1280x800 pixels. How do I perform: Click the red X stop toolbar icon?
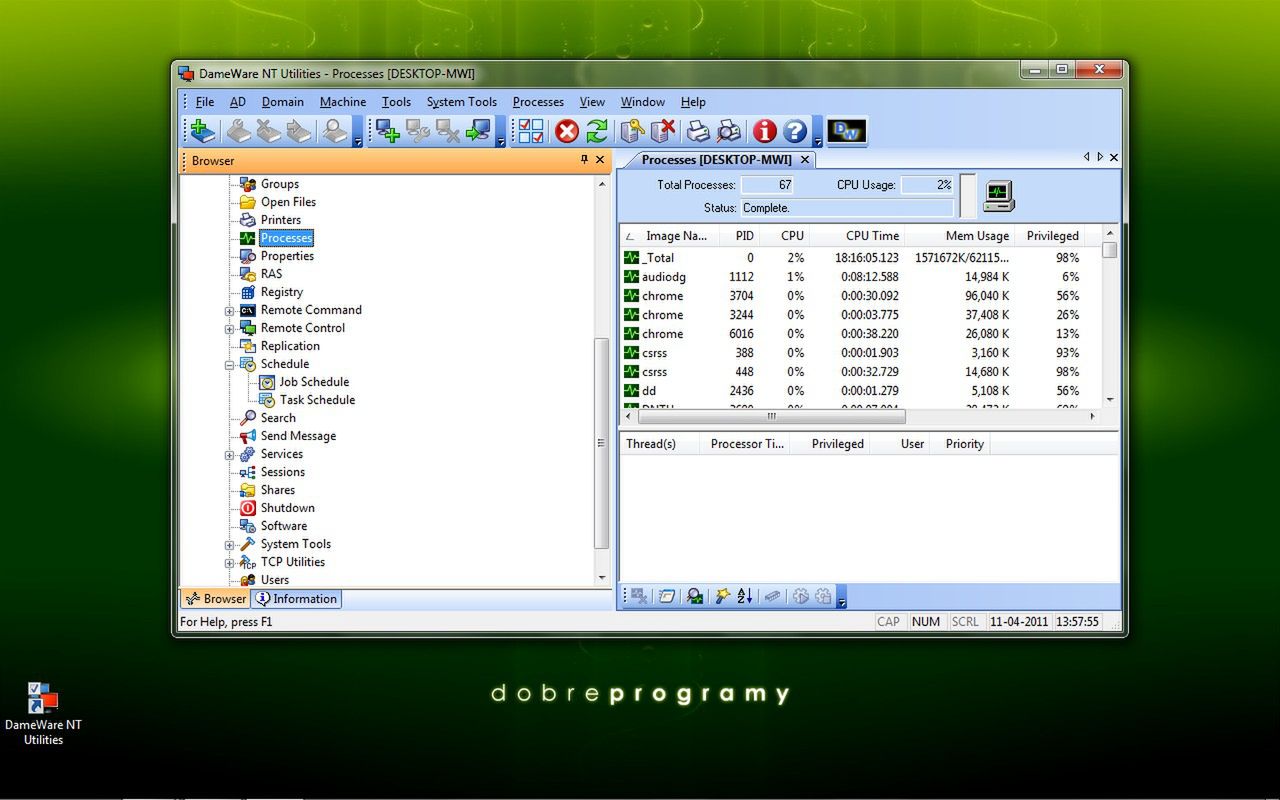point(567,131)
